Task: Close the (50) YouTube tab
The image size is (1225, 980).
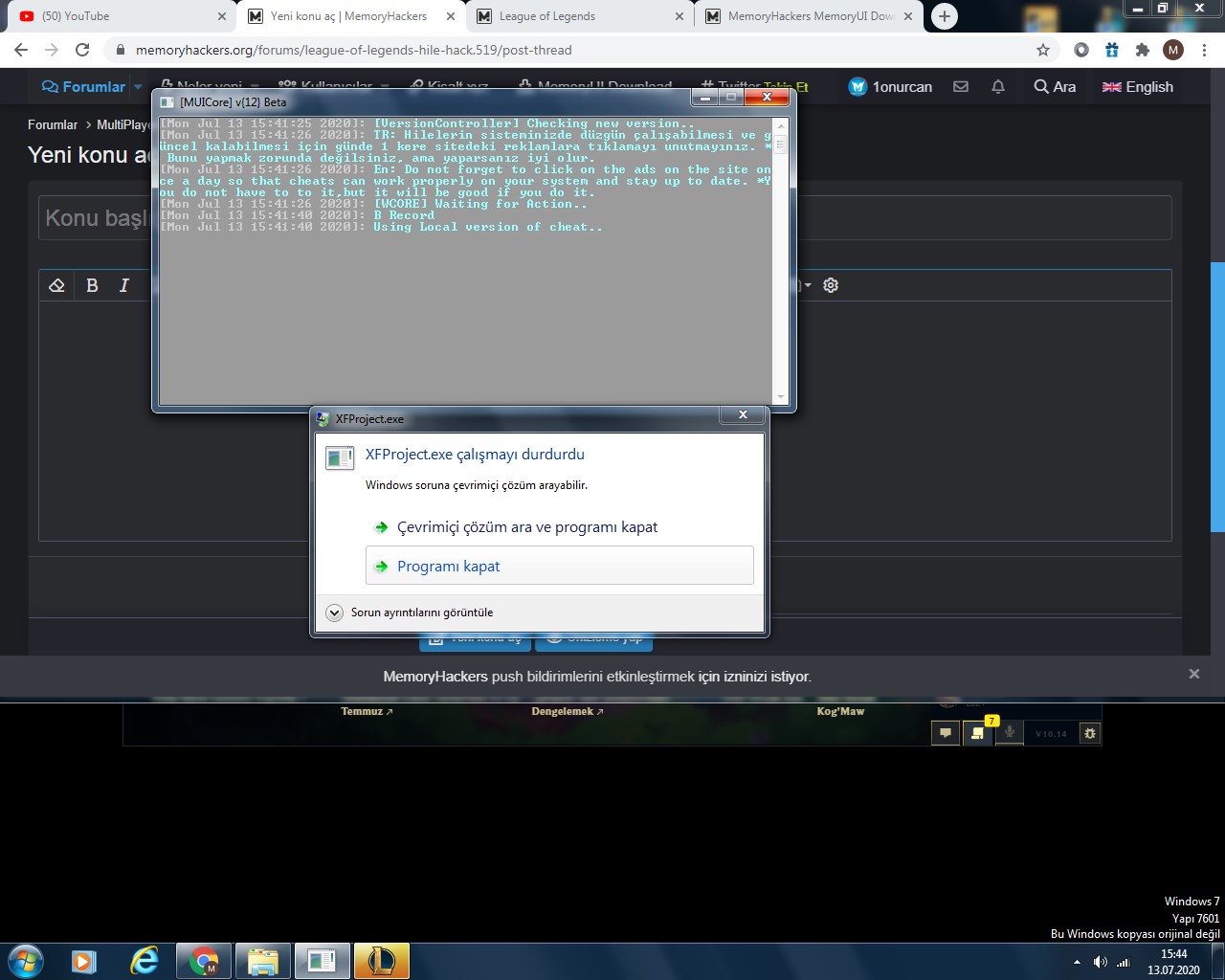Action: pos(222,16)
